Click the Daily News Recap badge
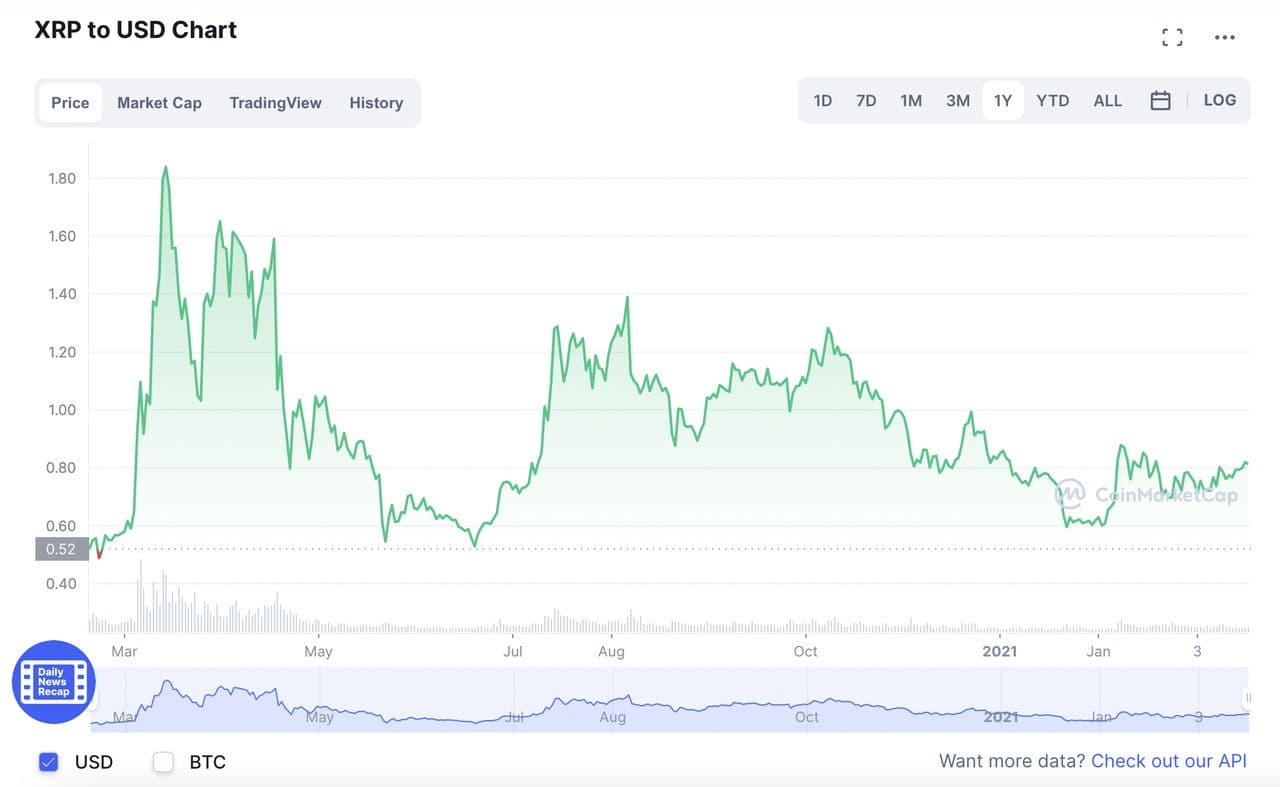 (x=53, y=682)
